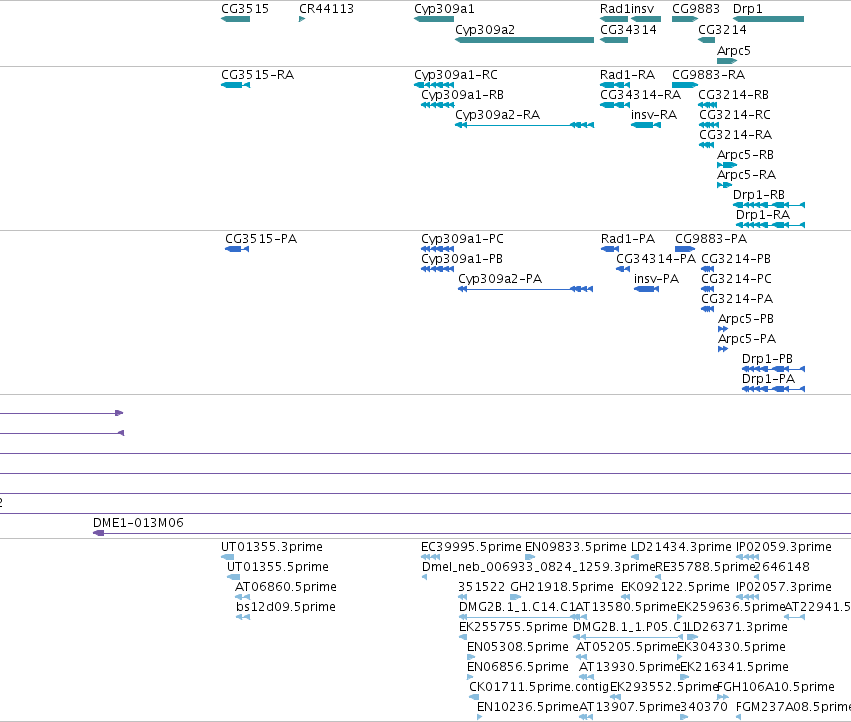Select the EC39995.5prime EST
Image resolution: width=851 pixels, height=722 pixels.
pyautogui.click(x=471, y=547)
